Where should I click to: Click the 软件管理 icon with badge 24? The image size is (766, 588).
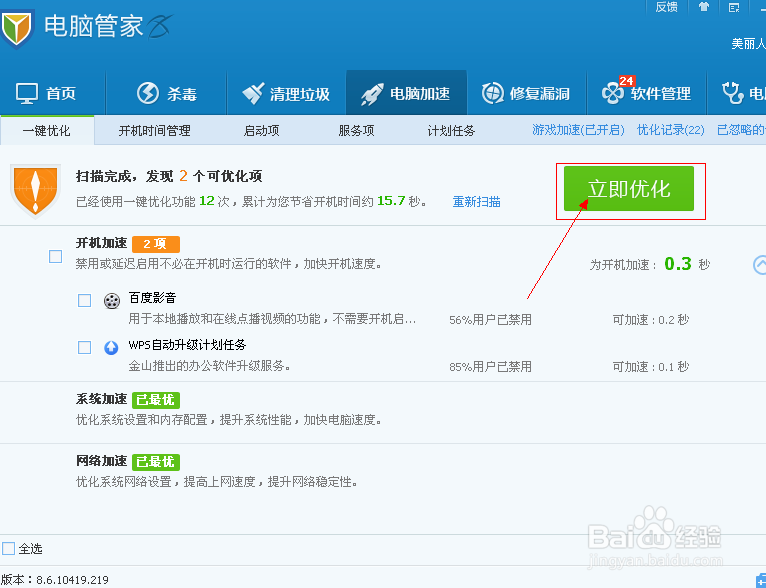[x=613, y=93]
